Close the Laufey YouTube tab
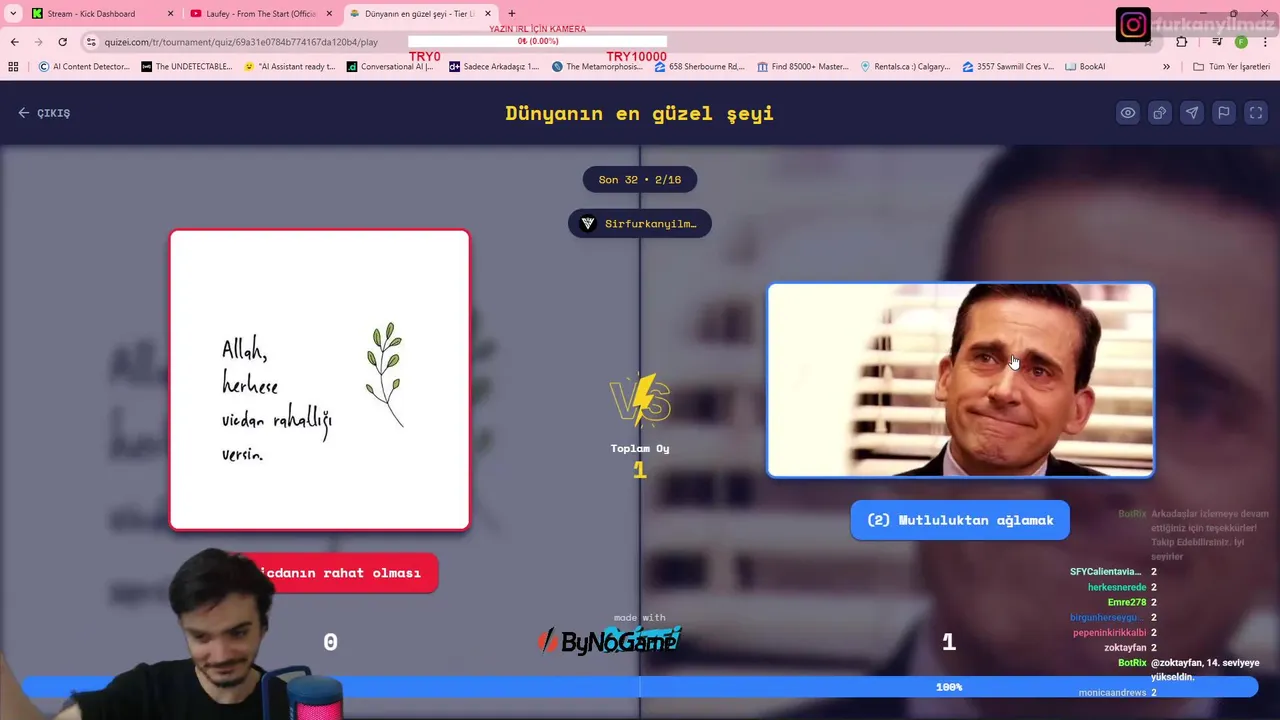The width and height of the screenshot is (1280, 720). coord(328,14)
